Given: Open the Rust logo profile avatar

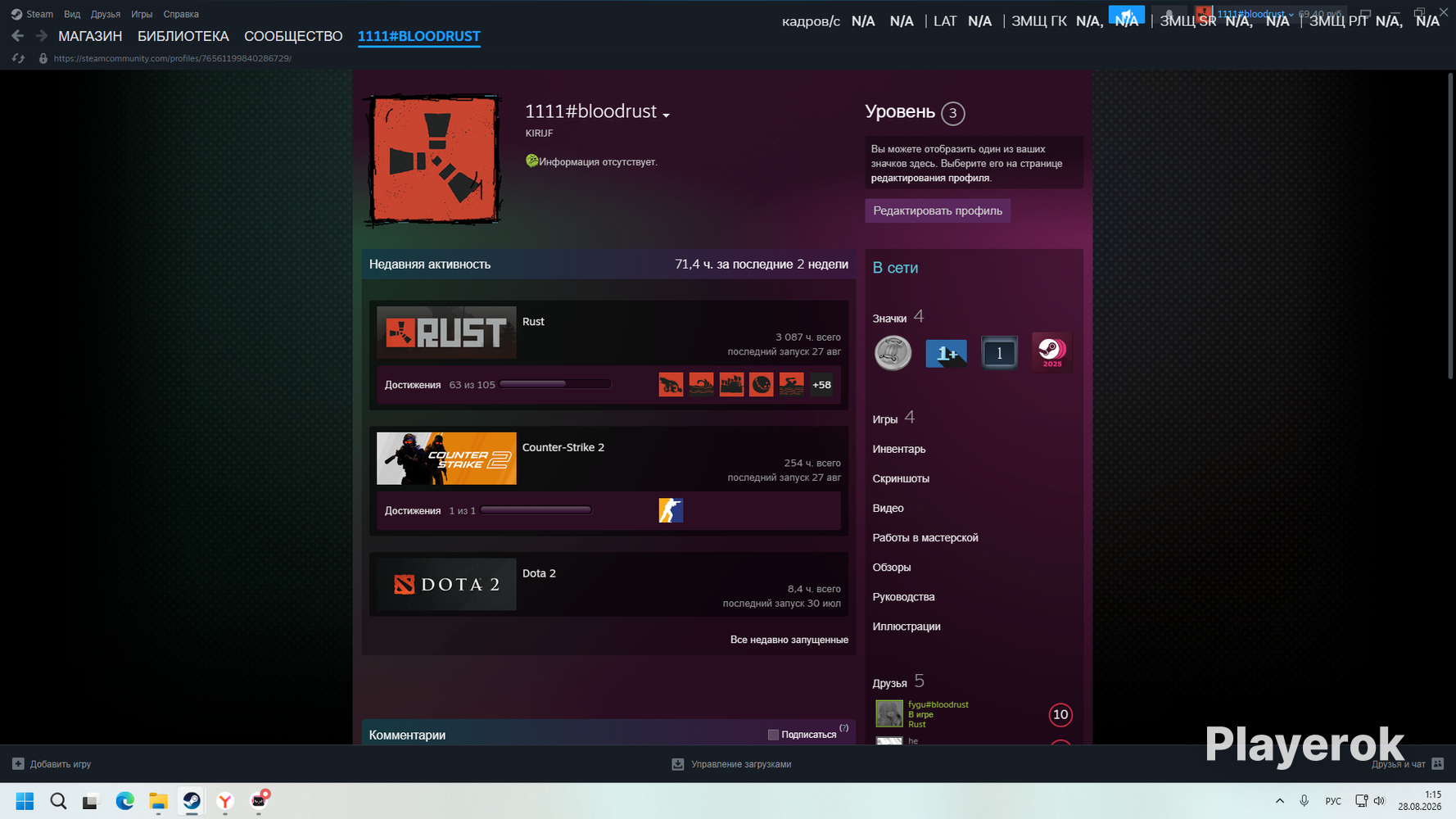Looking at the screenshot, I should tap(433, 161).
